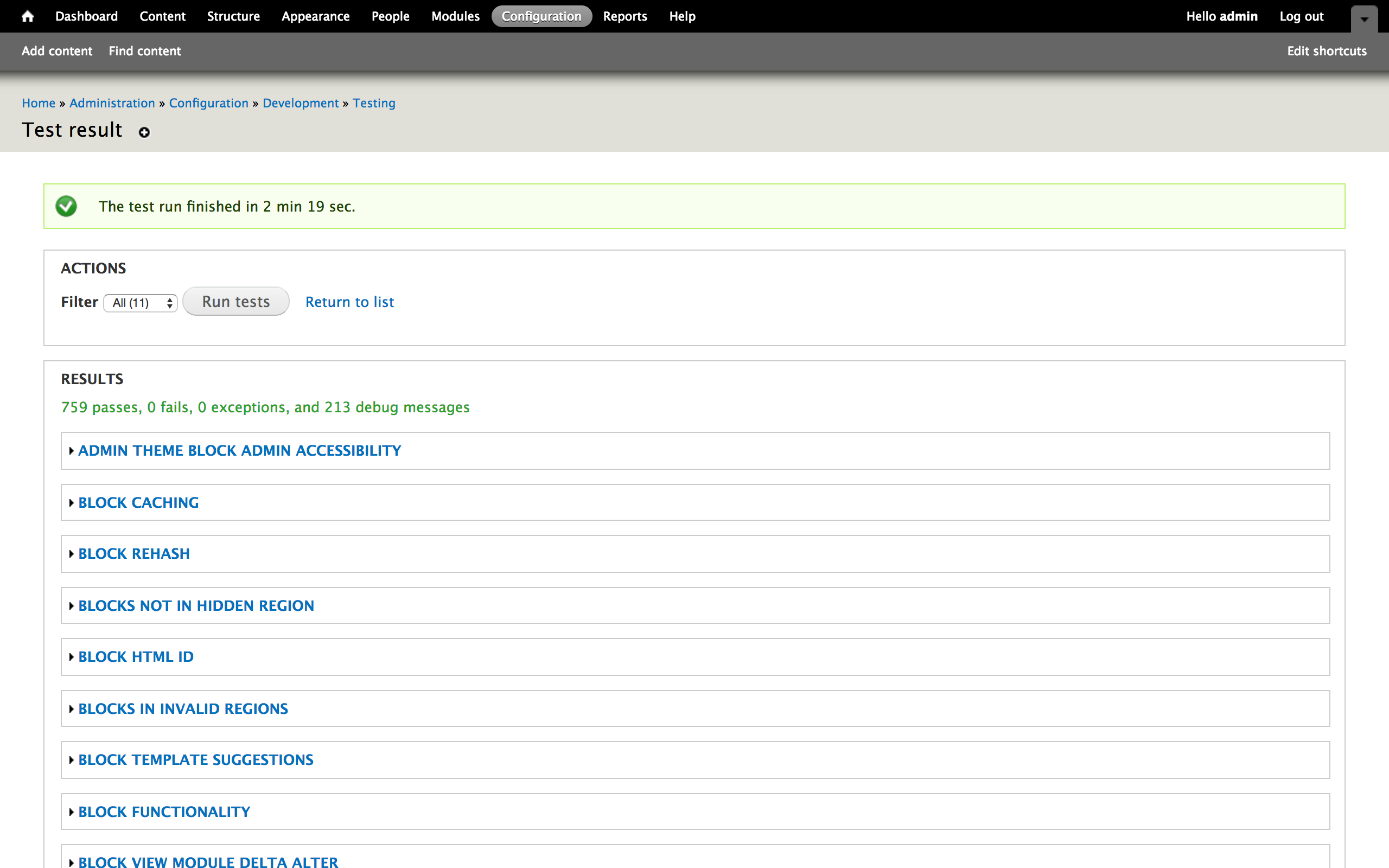Expand Admin Theme Block Admin Accessibility results
The image size is (1389, 868).
click(239, 451)
